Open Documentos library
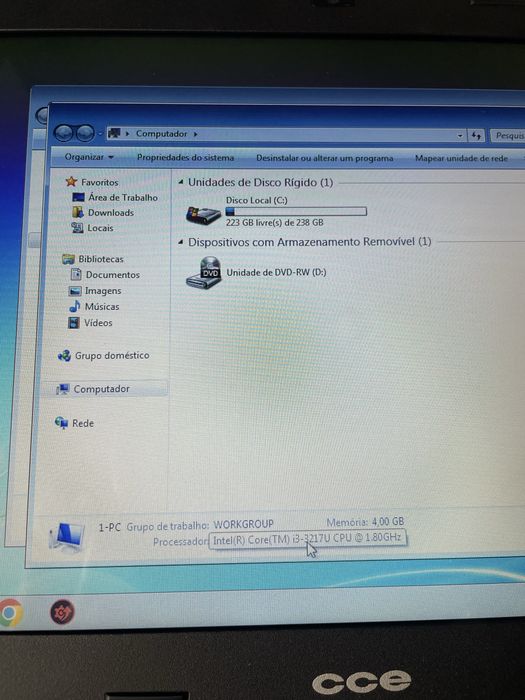Image resolution: width=525 pixels, height=700 pixels. (112, 275)
